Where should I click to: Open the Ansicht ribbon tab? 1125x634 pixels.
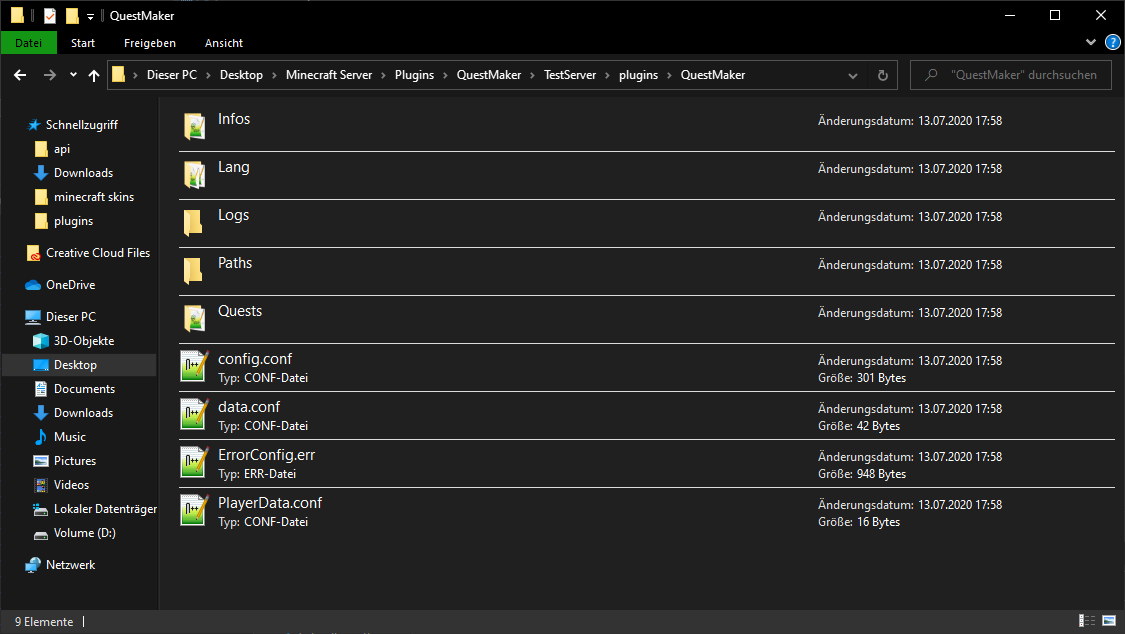tap(224, 43)
